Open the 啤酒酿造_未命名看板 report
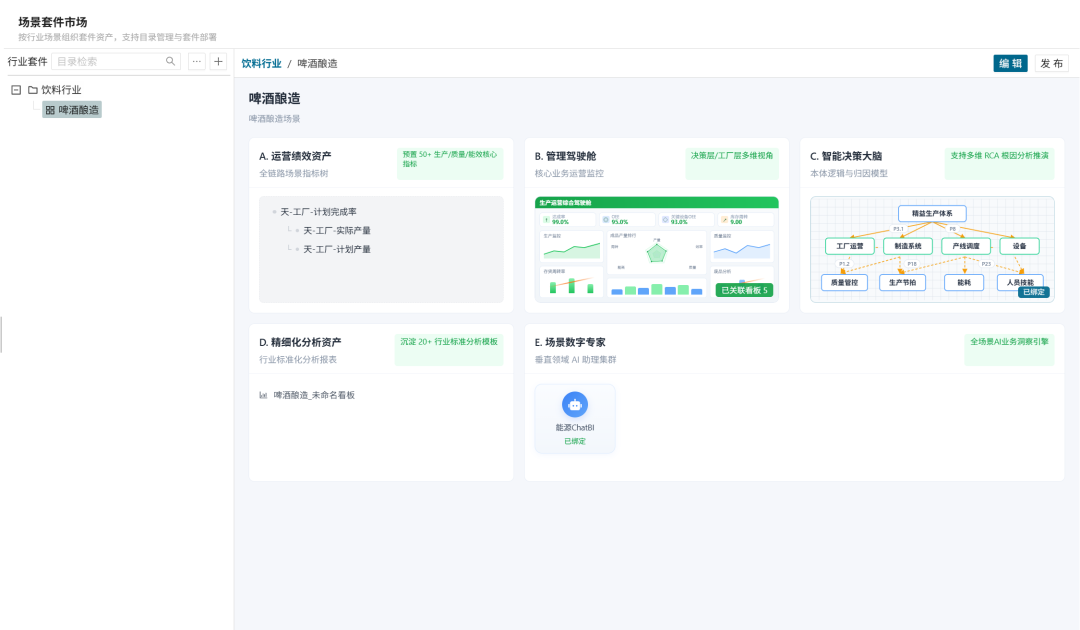The image size is (1080, 630). point(314,395)
